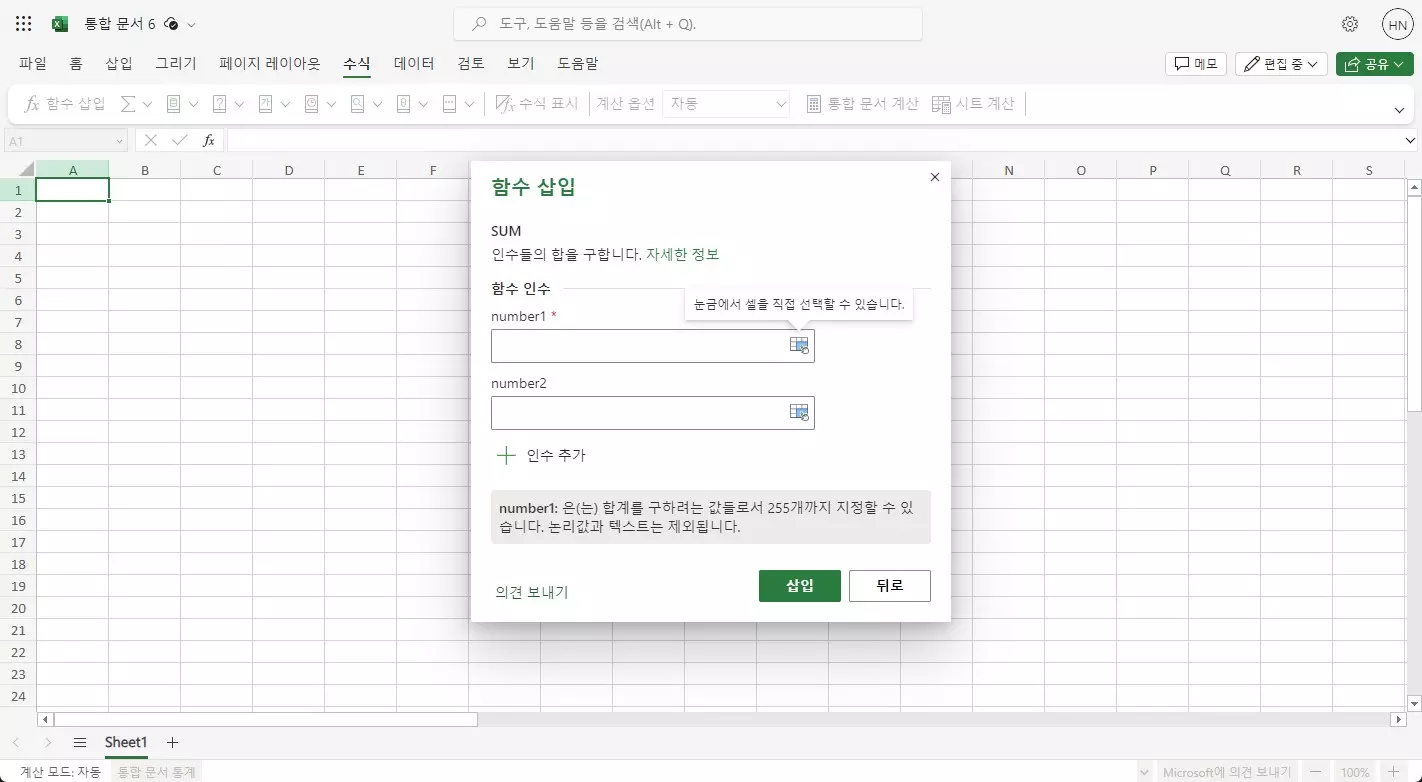Click the next sheet arrow
1422x782 pixels.
pos(48,742)
